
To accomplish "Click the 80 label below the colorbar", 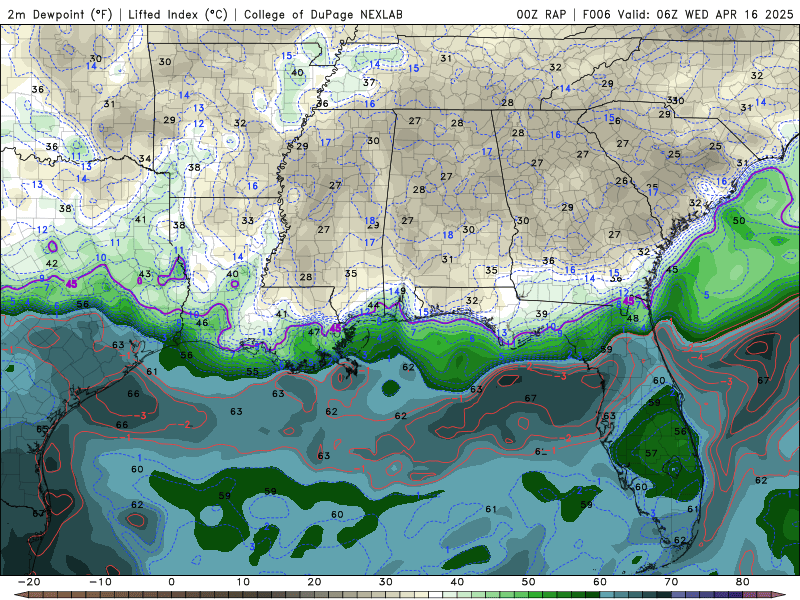I will click(743, 582).
